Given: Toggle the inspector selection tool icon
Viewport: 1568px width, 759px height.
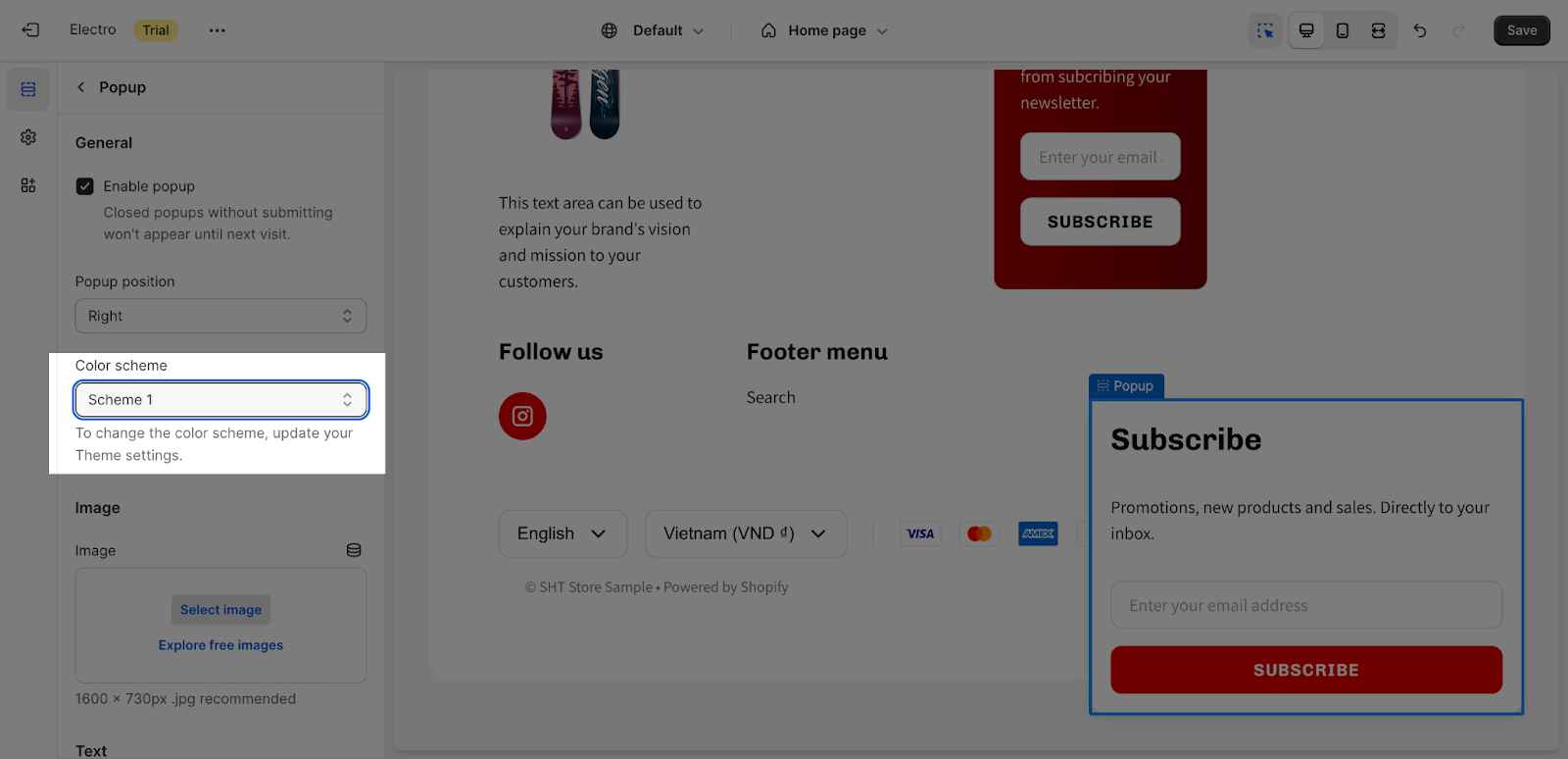Looking at the screenshot, I should [1266, 30].
